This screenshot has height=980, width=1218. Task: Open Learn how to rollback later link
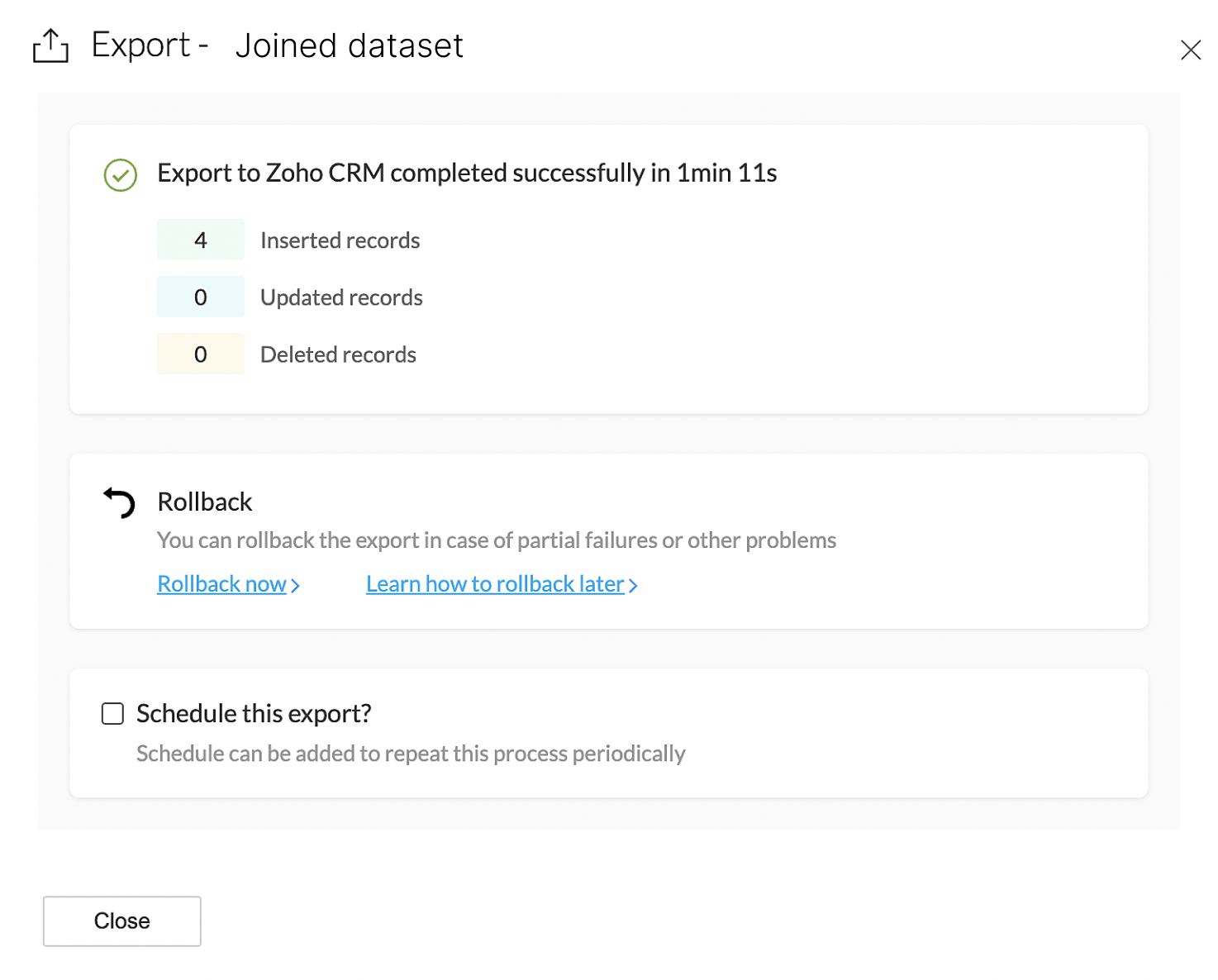(x=494, y=584)
